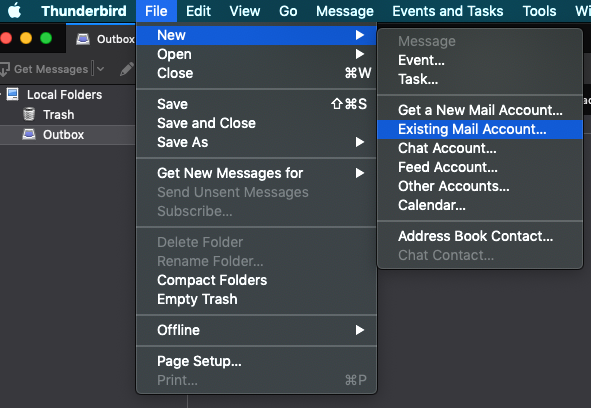Open the Apple menu

point(14,11)
